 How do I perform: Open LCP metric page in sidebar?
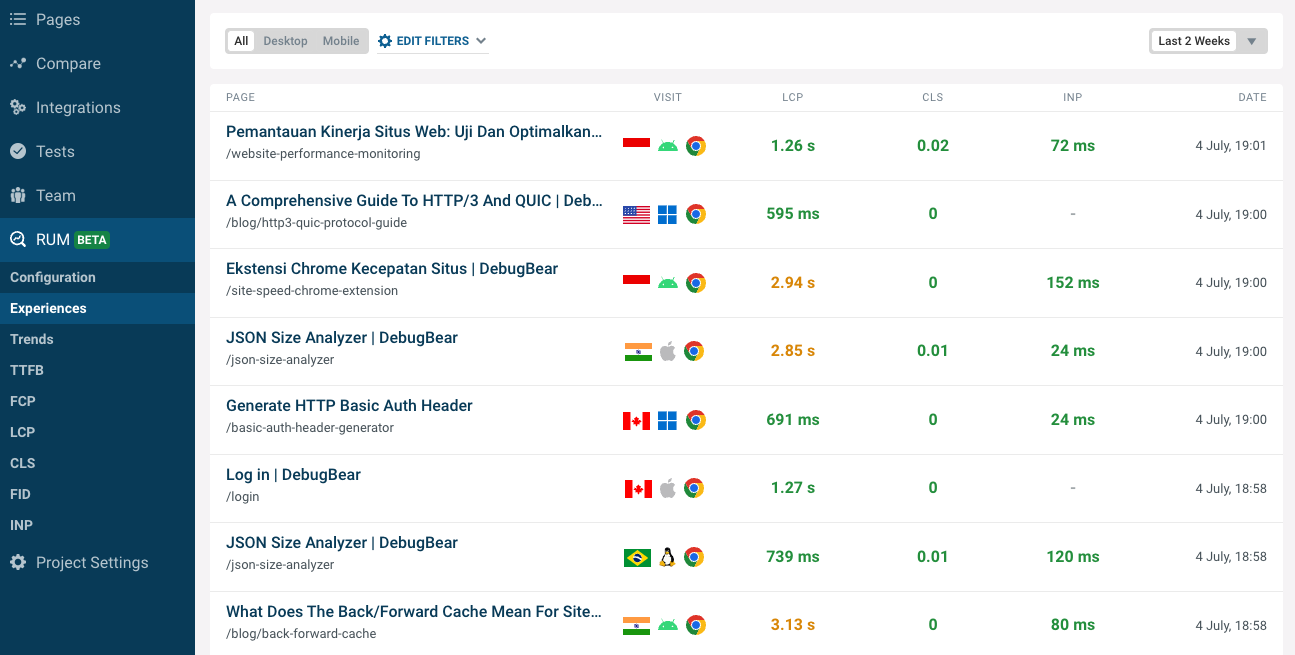click(97, 432)
